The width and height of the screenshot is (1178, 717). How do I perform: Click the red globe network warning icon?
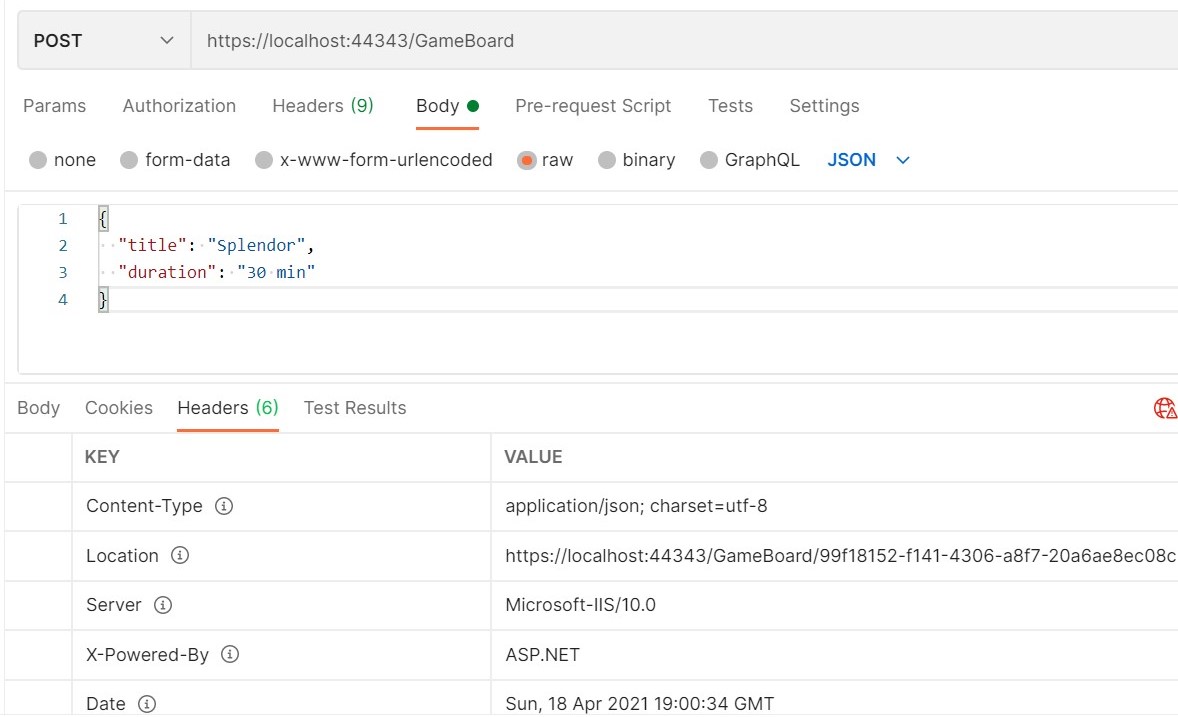pos(1165,408)
